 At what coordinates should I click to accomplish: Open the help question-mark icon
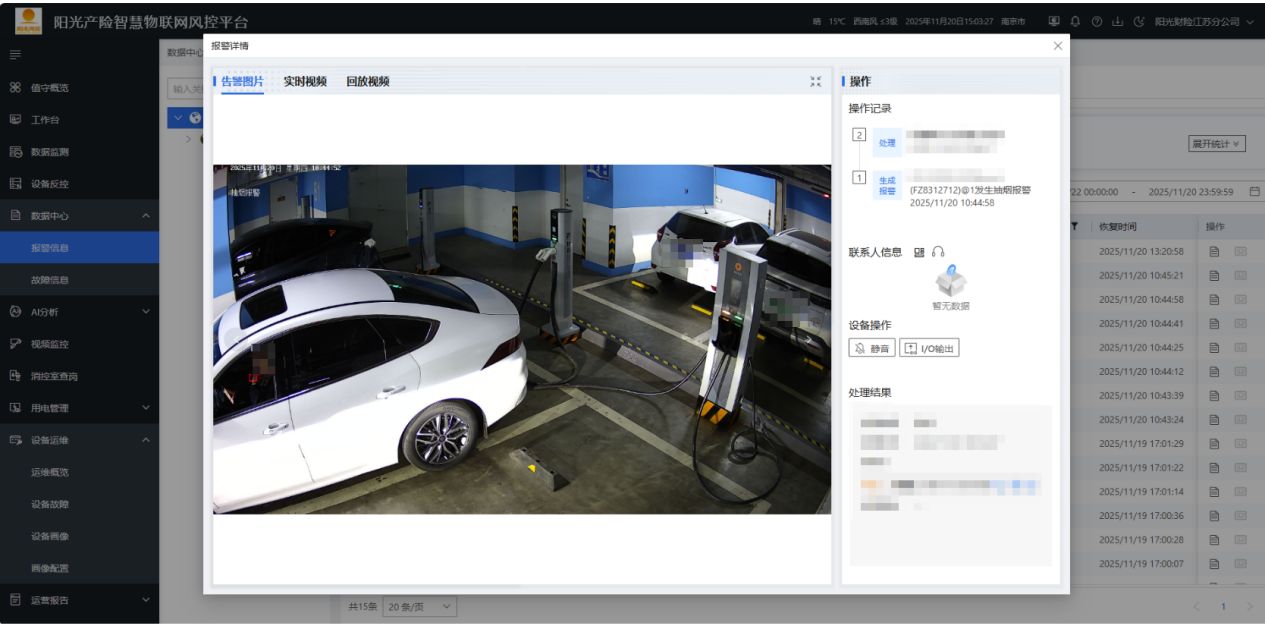(x=1097, y=22)
